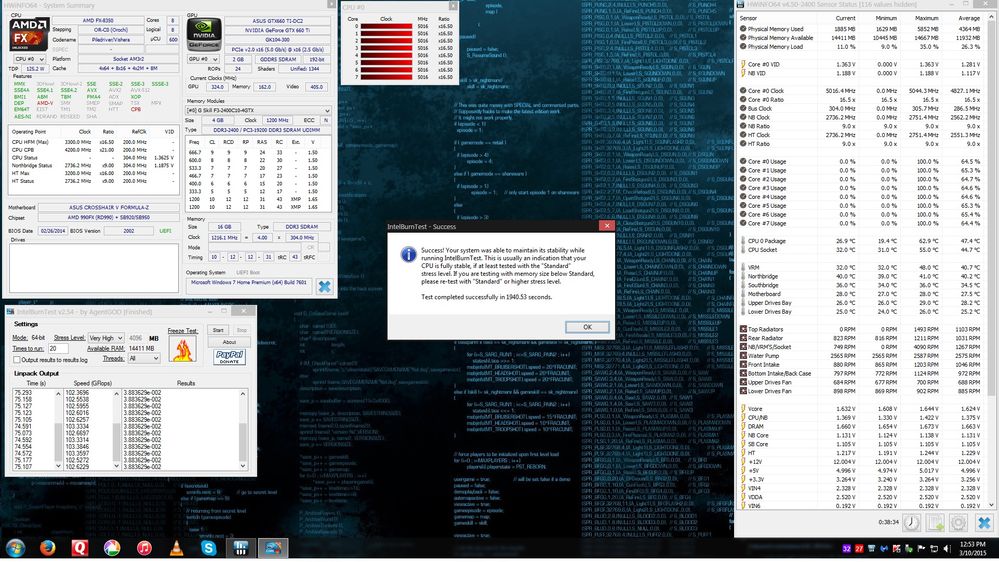Click OK in the IntelBurnTest Success dialog

pos(587,327)
